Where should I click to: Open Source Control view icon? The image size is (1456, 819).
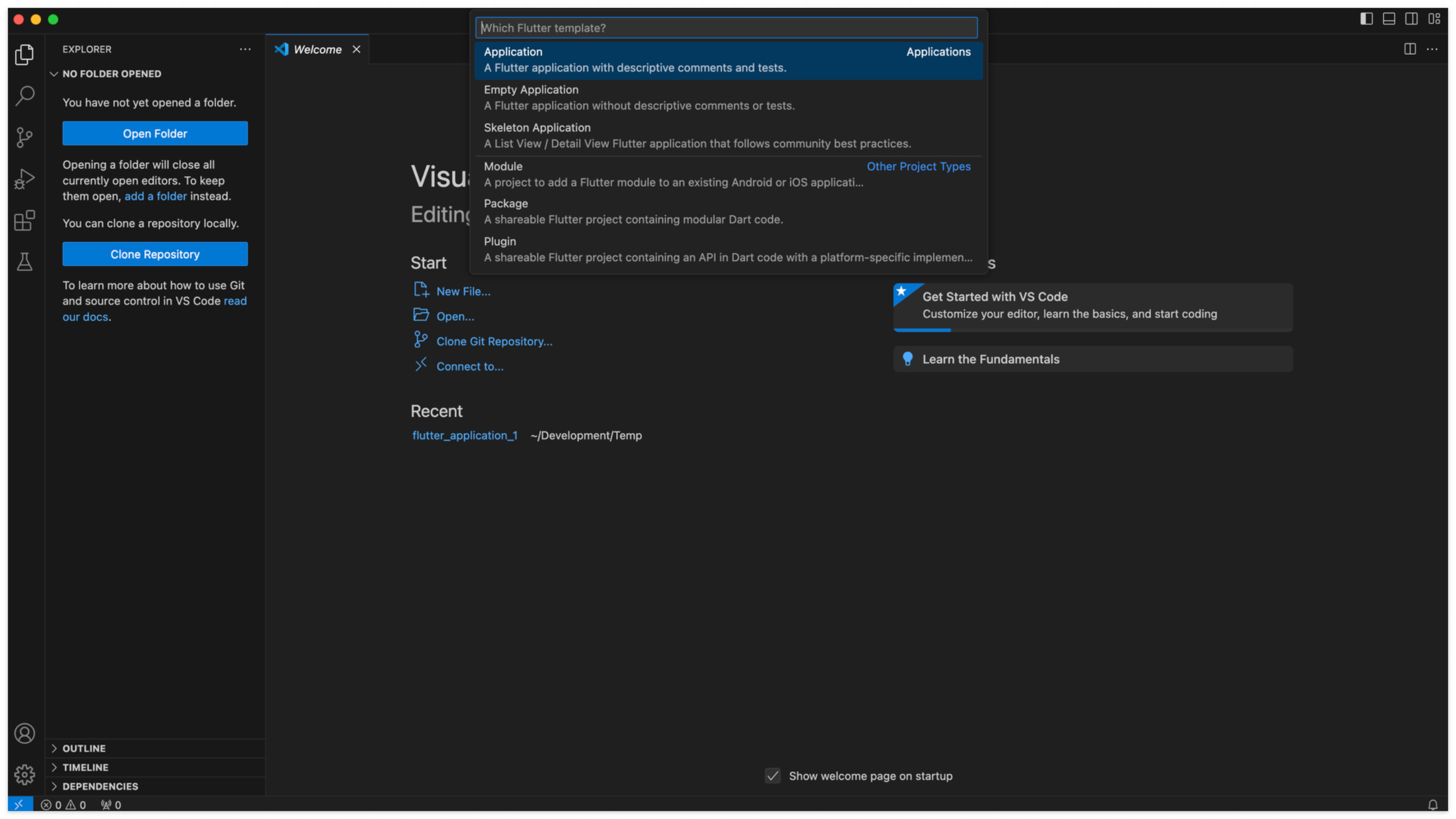(x=24, y=138)
